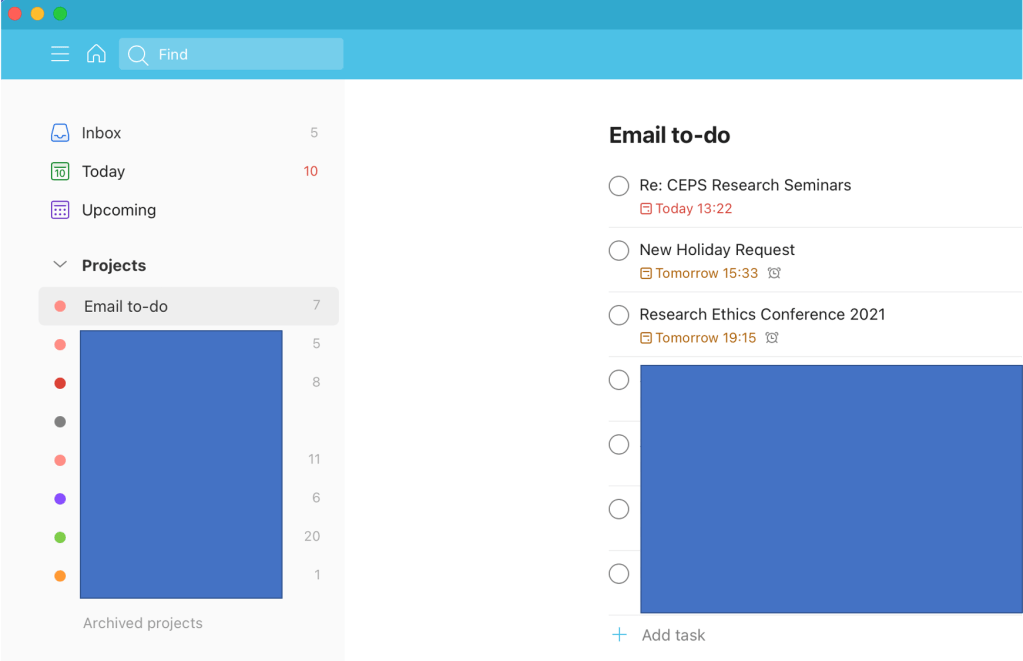Screen dimensions: 1023x661
Task: Switch to the Upcoming view
Action: (x=118, y=210)
